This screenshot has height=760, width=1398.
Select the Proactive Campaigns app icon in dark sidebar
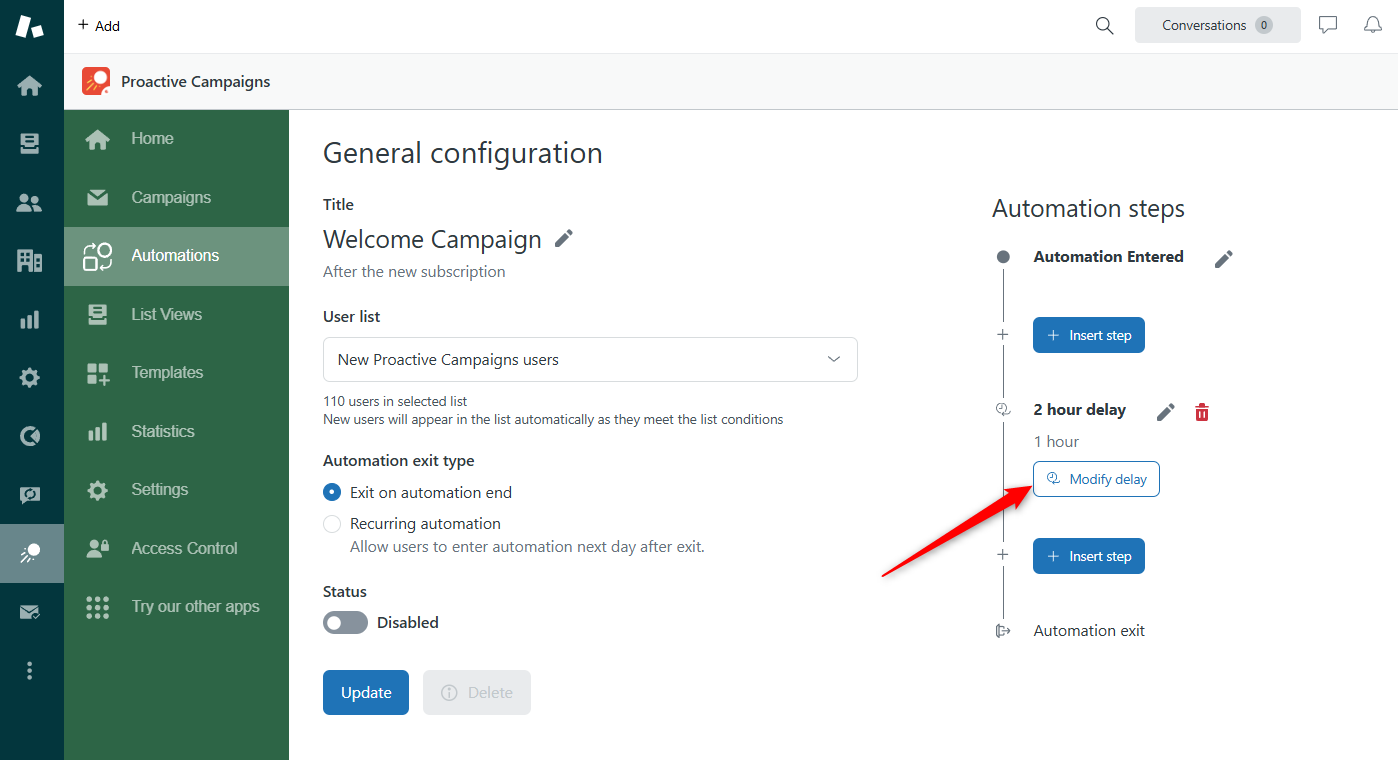tap(30, 553)
